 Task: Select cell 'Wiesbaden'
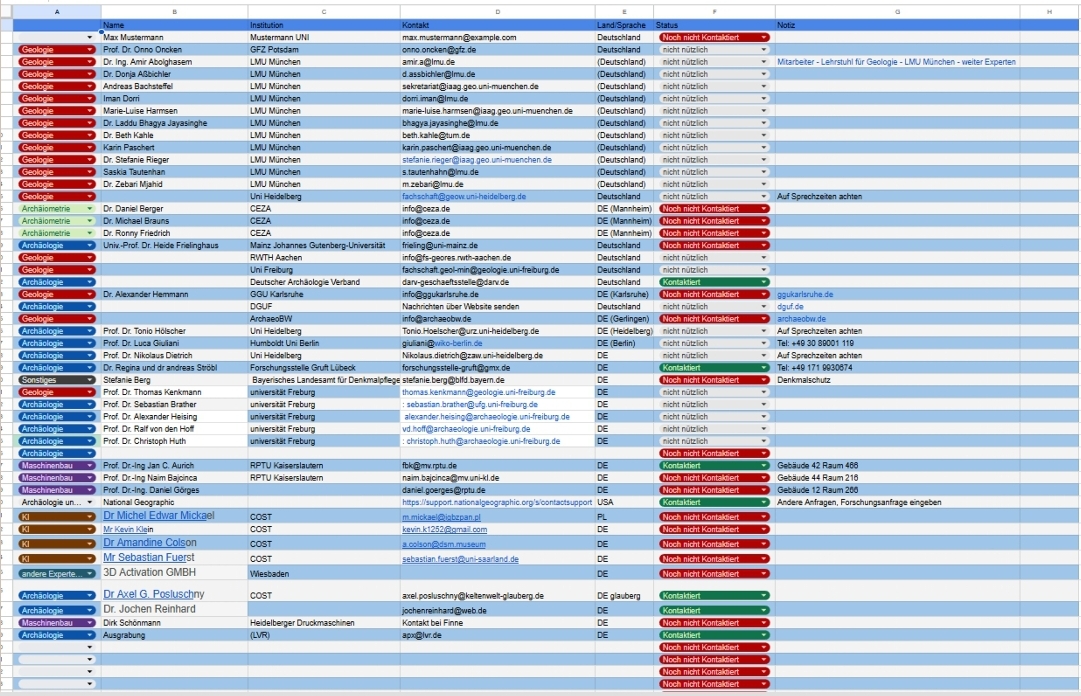point(324,573)
